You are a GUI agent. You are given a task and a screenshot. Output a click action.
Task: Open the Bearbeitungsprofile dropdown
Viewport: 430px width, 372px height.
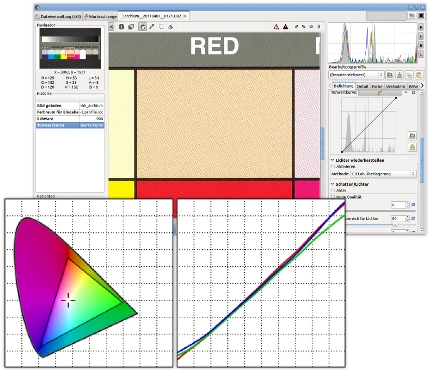click(356, 75)
